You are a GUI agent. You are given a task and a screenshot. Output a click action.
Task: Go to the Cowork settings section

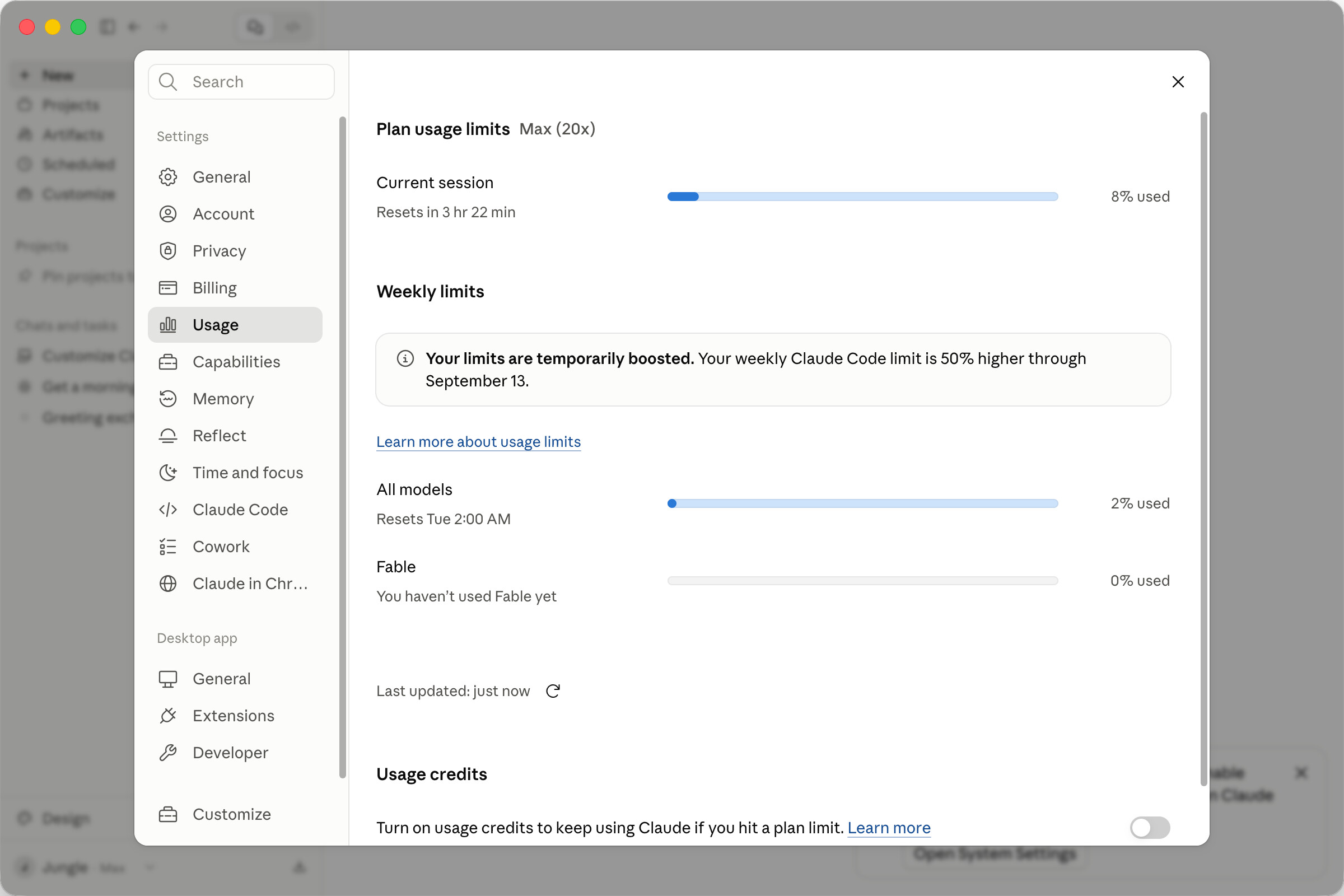235,547
